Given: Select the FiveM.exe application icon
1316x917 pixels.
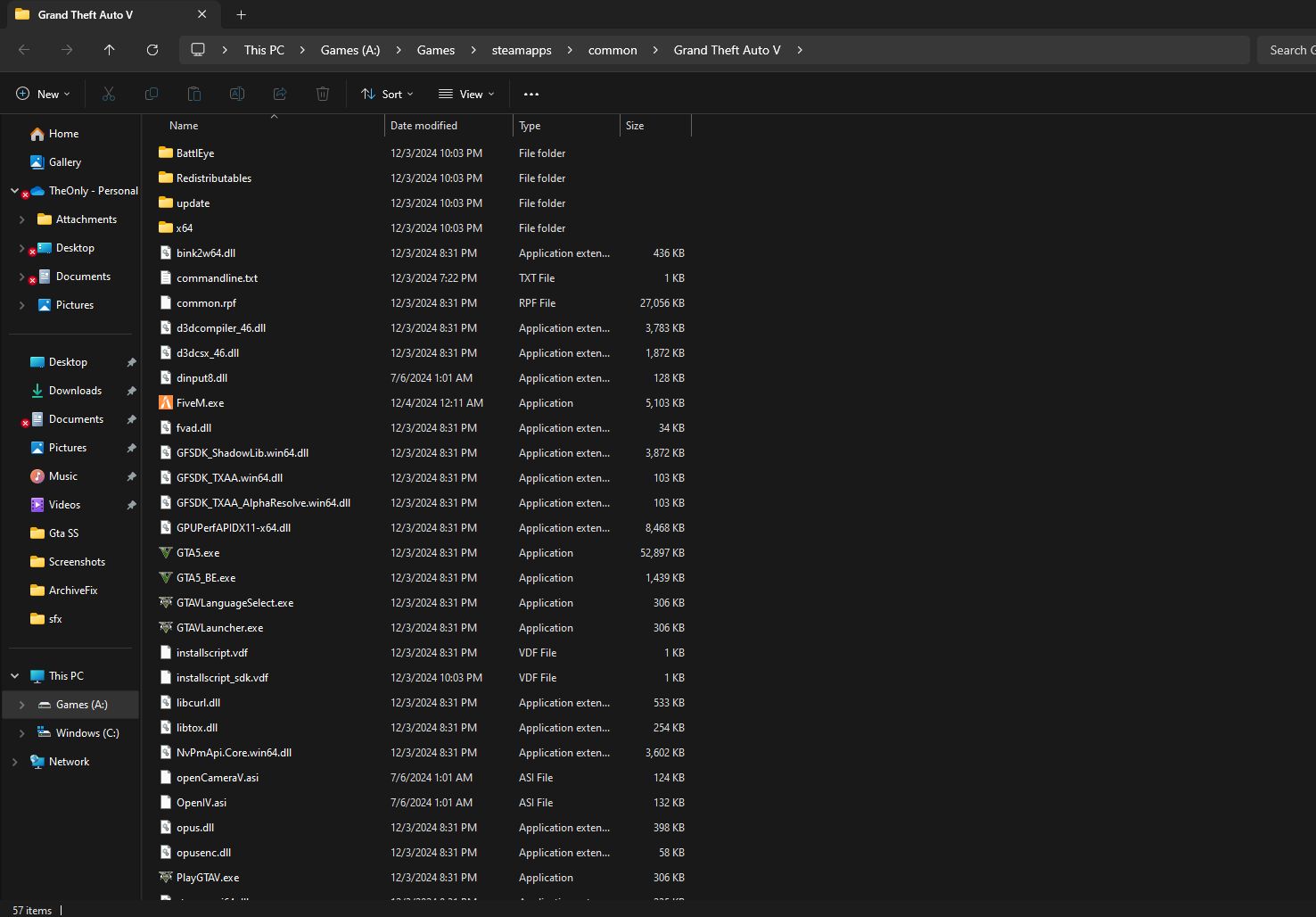Looking at the screenshot, I should (x=166, y=403).
